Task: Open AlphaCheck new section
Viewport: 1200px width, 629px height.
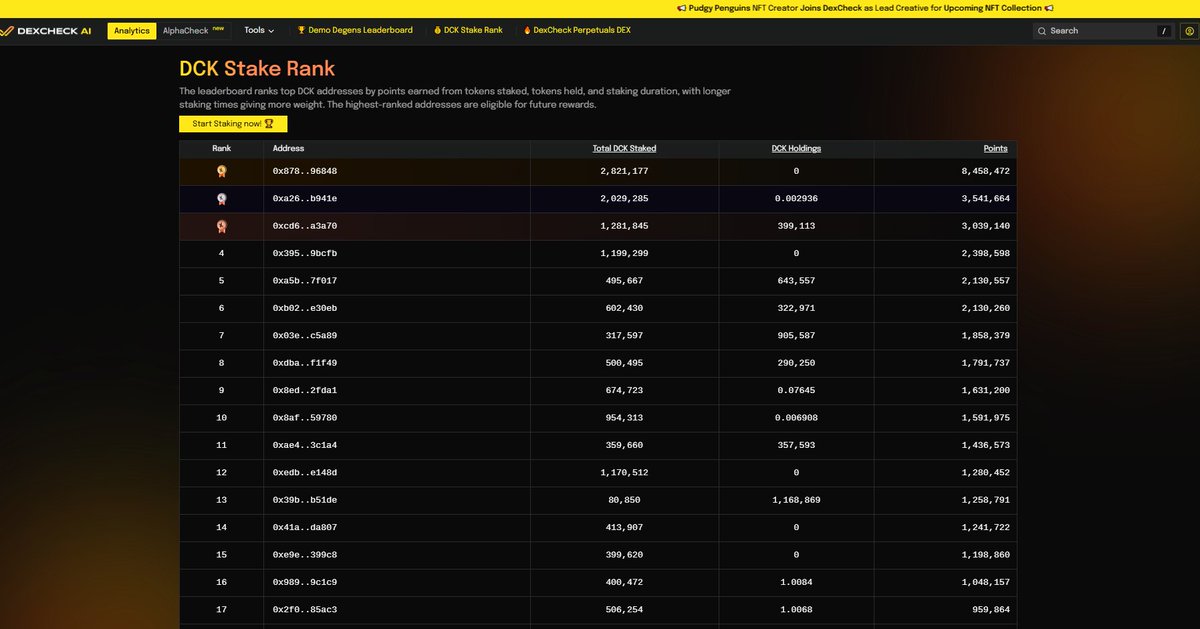Action: pos(194,30)
